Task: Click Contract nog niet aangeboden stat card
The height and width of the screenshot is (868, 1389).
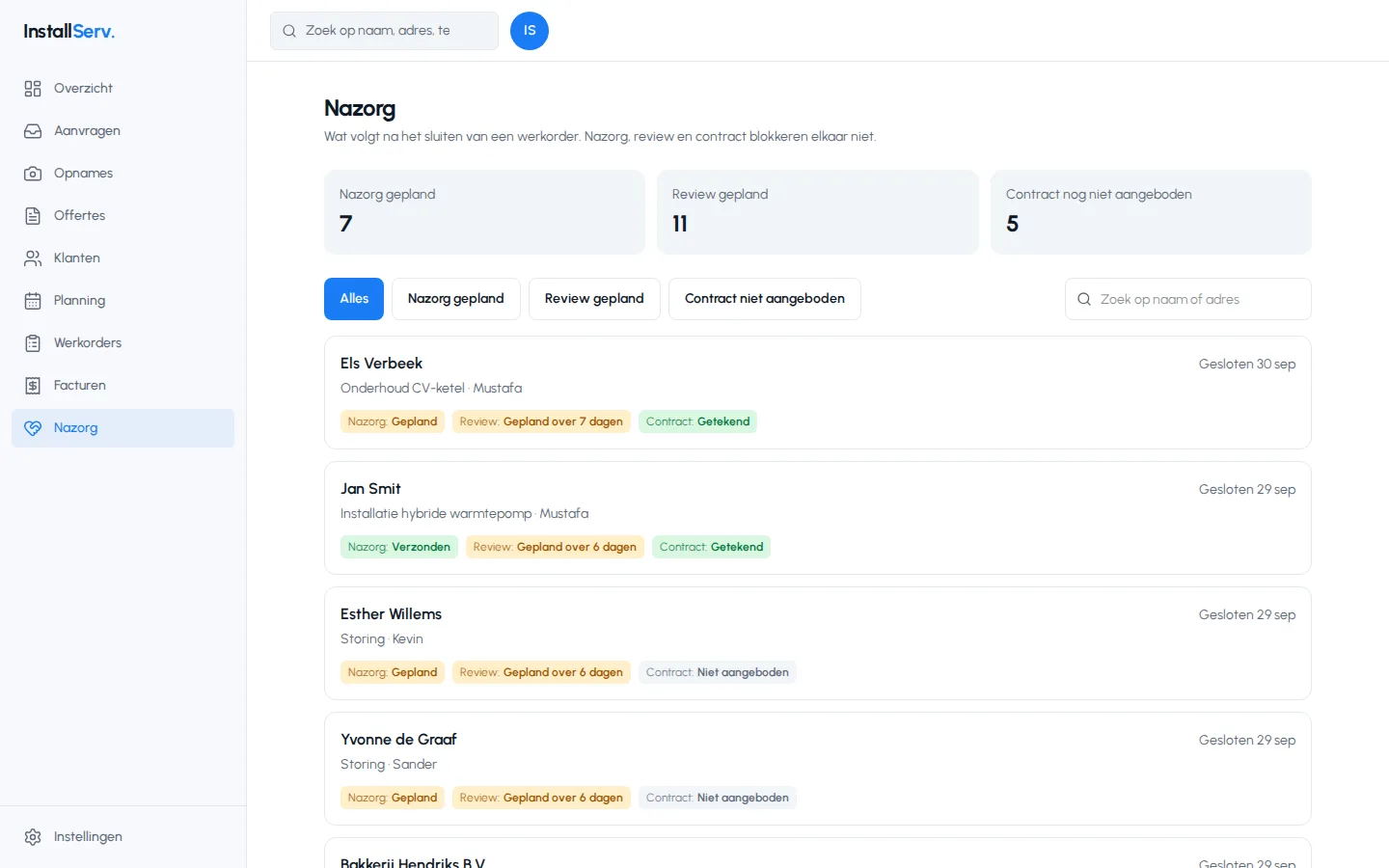Action: point(1151,212)
